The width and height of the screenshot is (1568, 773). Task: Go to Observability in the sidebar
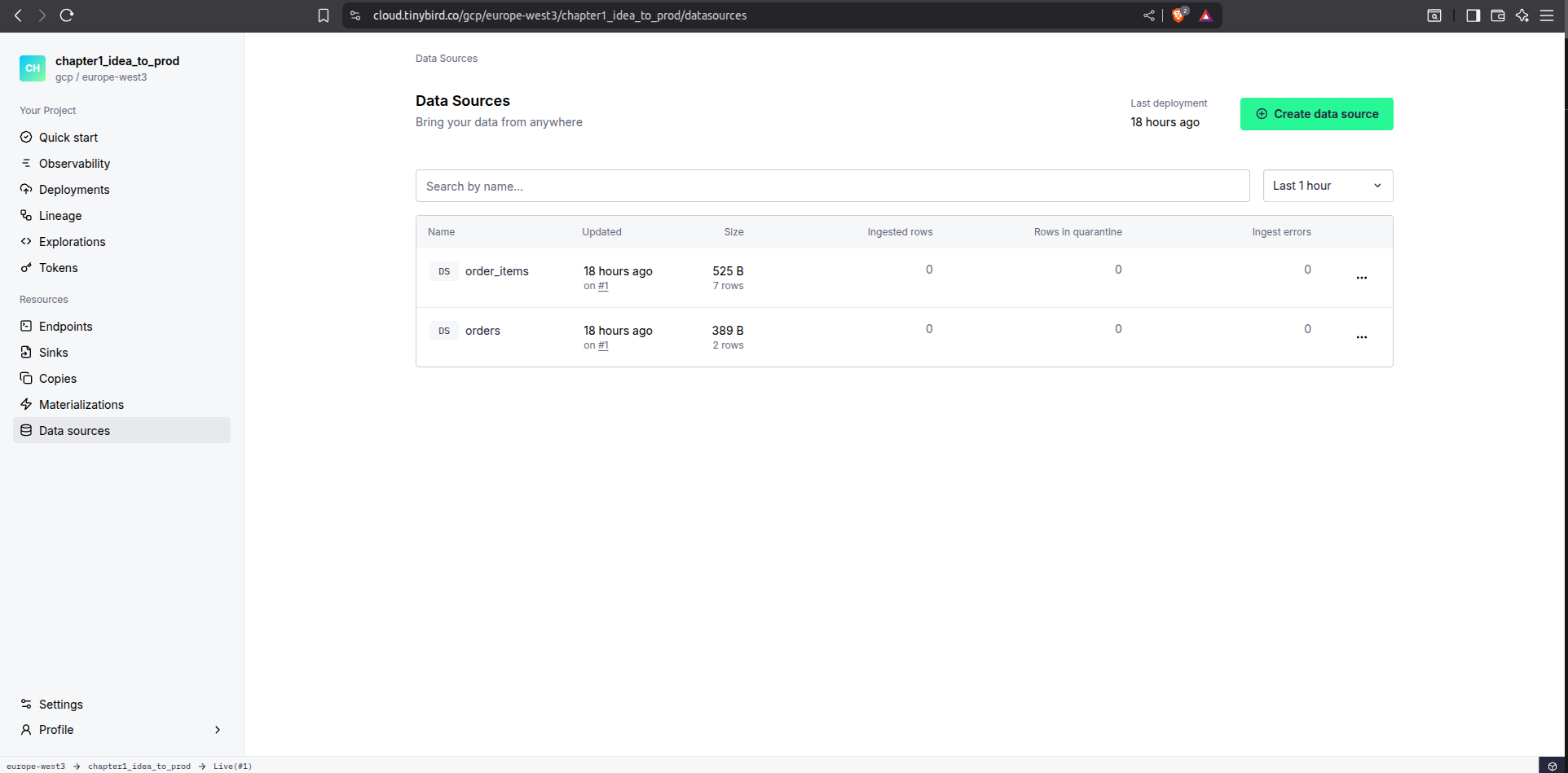point(74,164)
